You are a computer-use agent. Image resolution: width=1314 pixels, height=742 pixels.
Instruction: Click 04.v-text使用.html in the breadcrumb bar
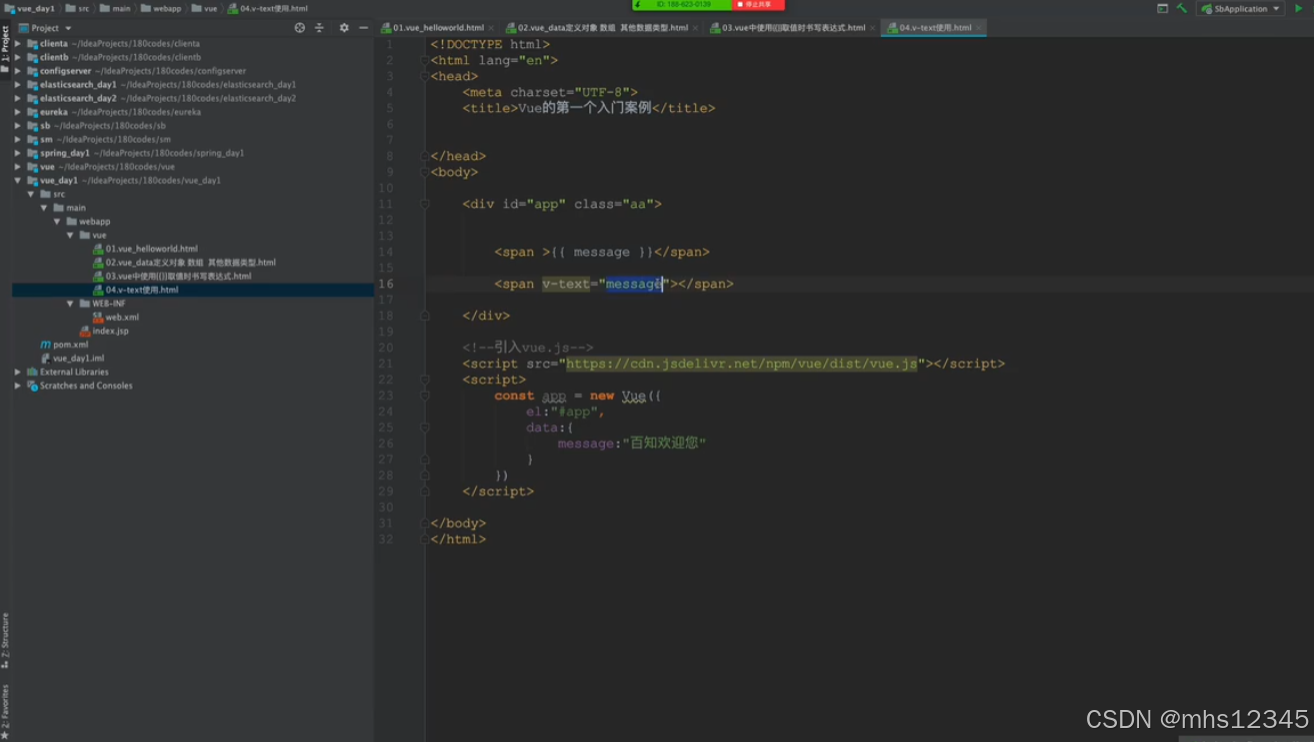pyautogui.click(x=267, y=8)
